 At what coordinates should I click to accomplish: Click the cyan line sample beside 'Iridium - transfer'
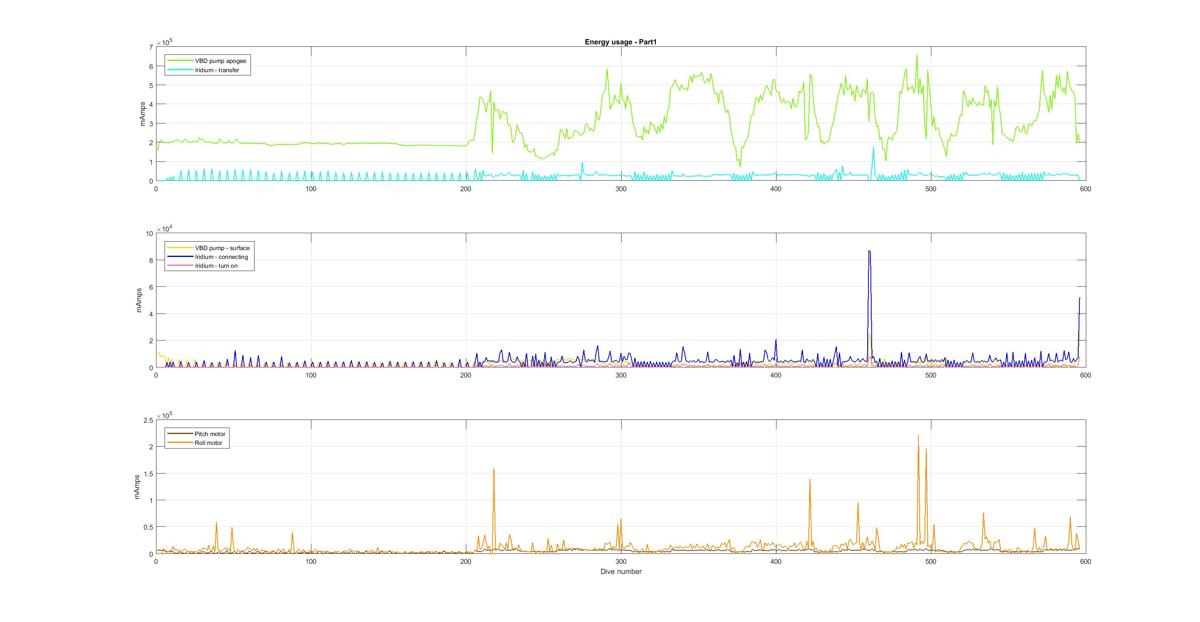tap(179, 70)
